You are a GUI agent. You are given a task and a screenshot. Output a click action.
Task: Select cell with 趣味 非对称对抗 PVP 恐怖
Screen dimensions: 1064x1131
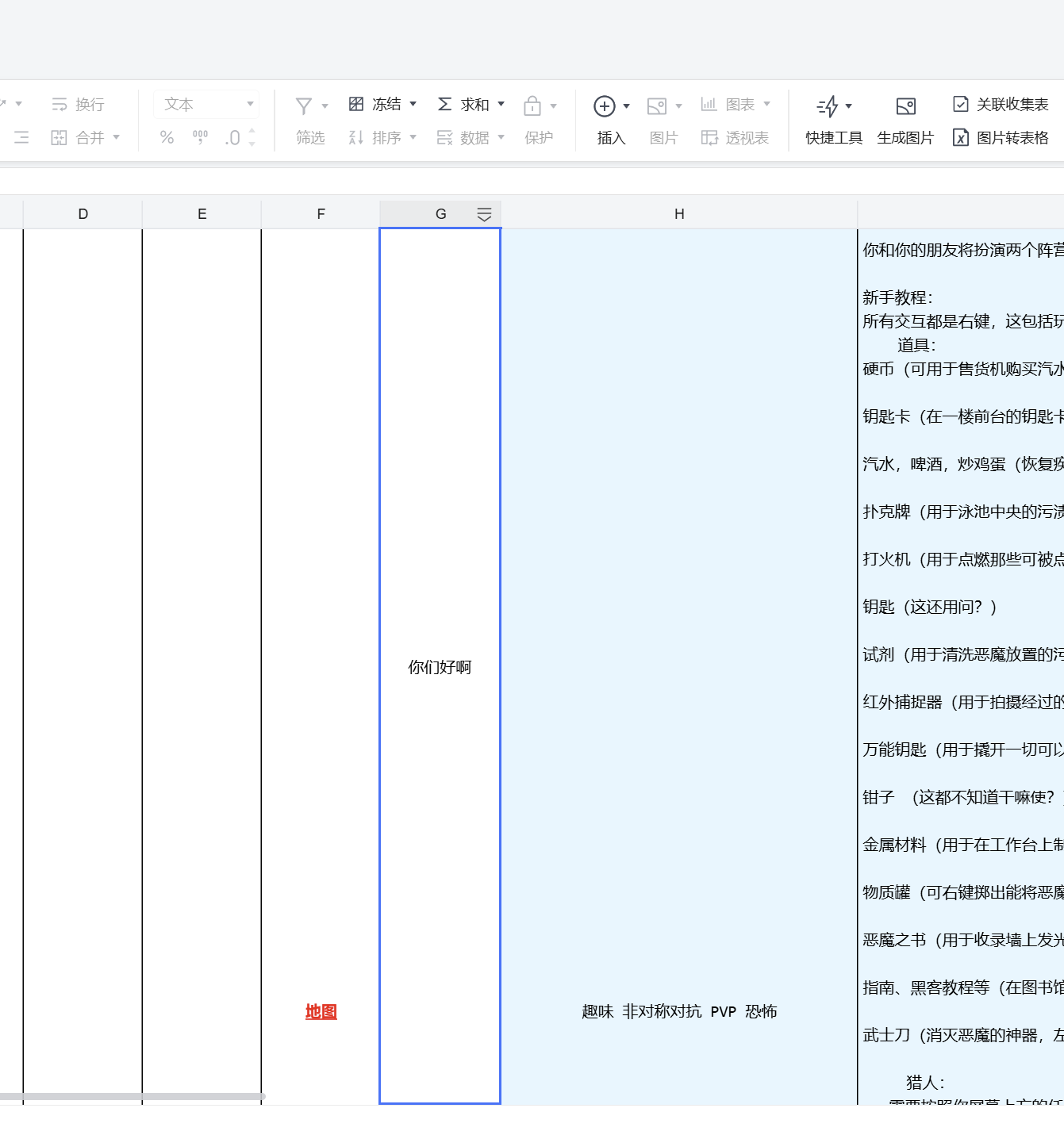(x=679, y=1012)
